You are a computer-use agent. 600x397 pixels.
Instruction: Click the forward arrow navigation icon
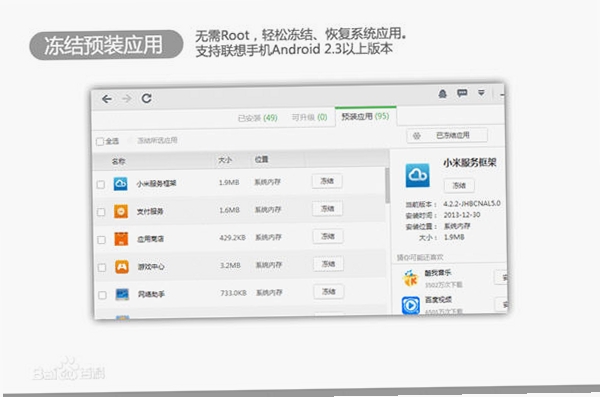point(126,99)
